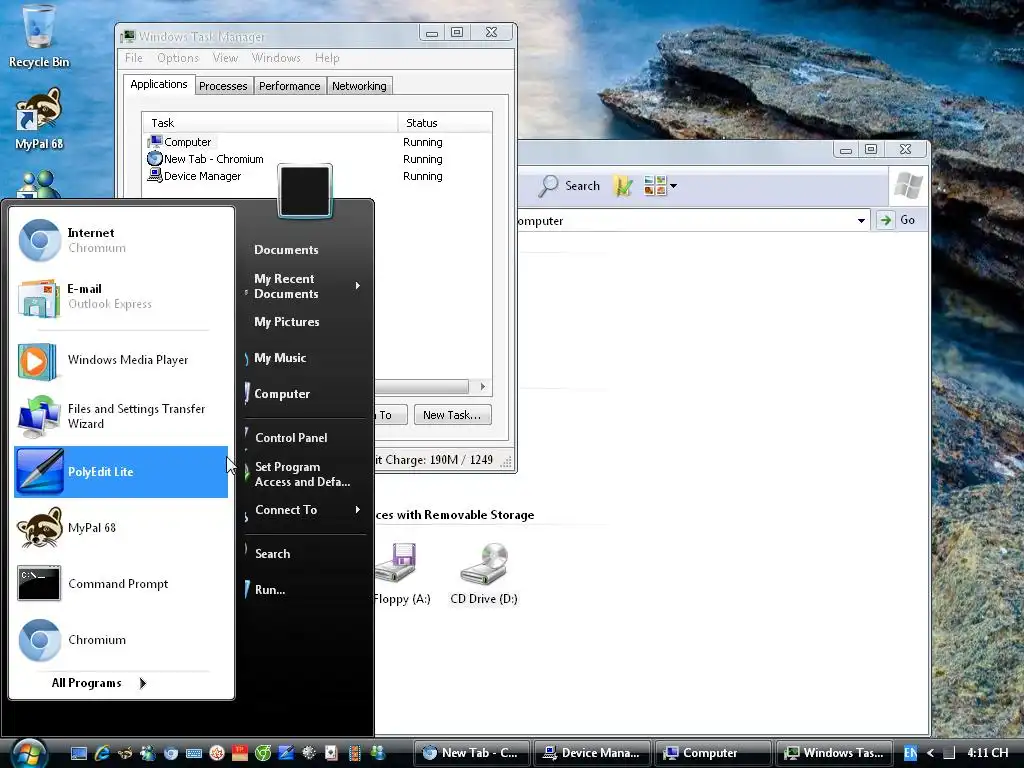Click the Windows logo in Computer window
Screen dimensions: 1024x768
[x=908, y=185]
